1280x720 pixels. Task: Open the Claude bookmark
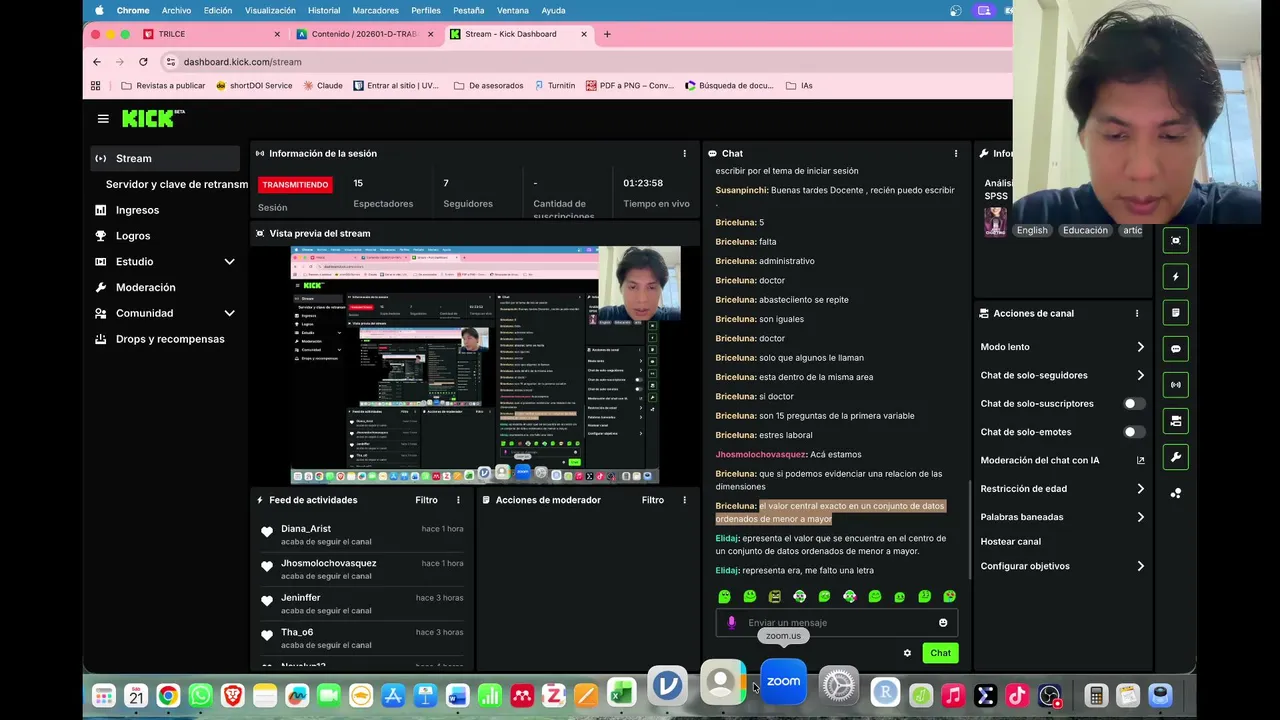322,85
